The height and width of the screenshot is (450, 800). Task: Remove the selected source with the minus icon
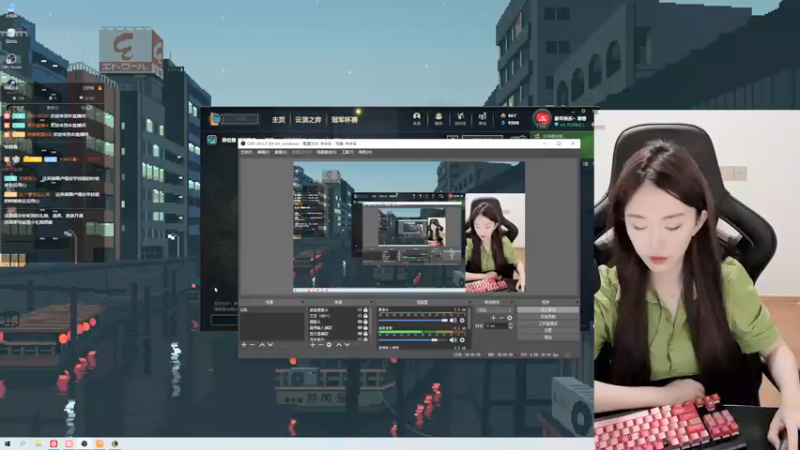321,344
